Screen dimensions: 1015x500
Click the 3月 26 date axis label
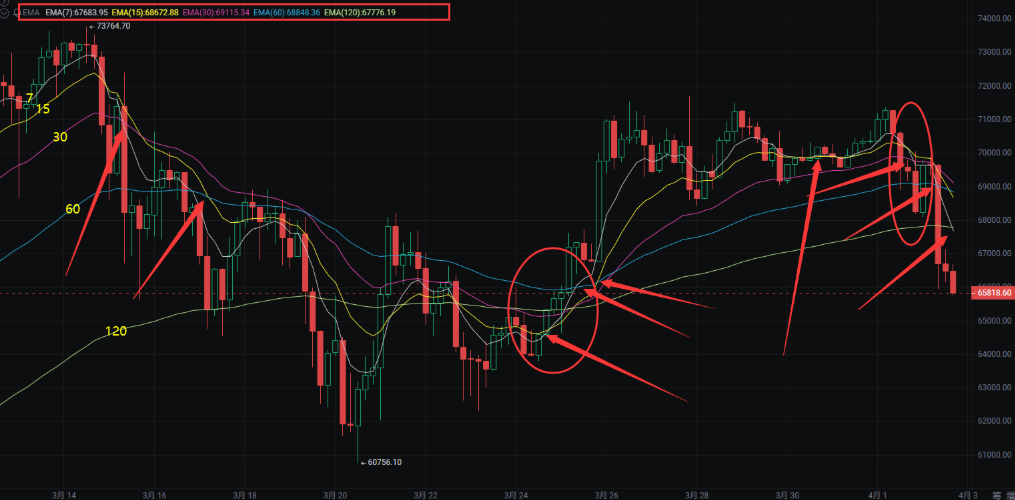click(x=608, y=495)
